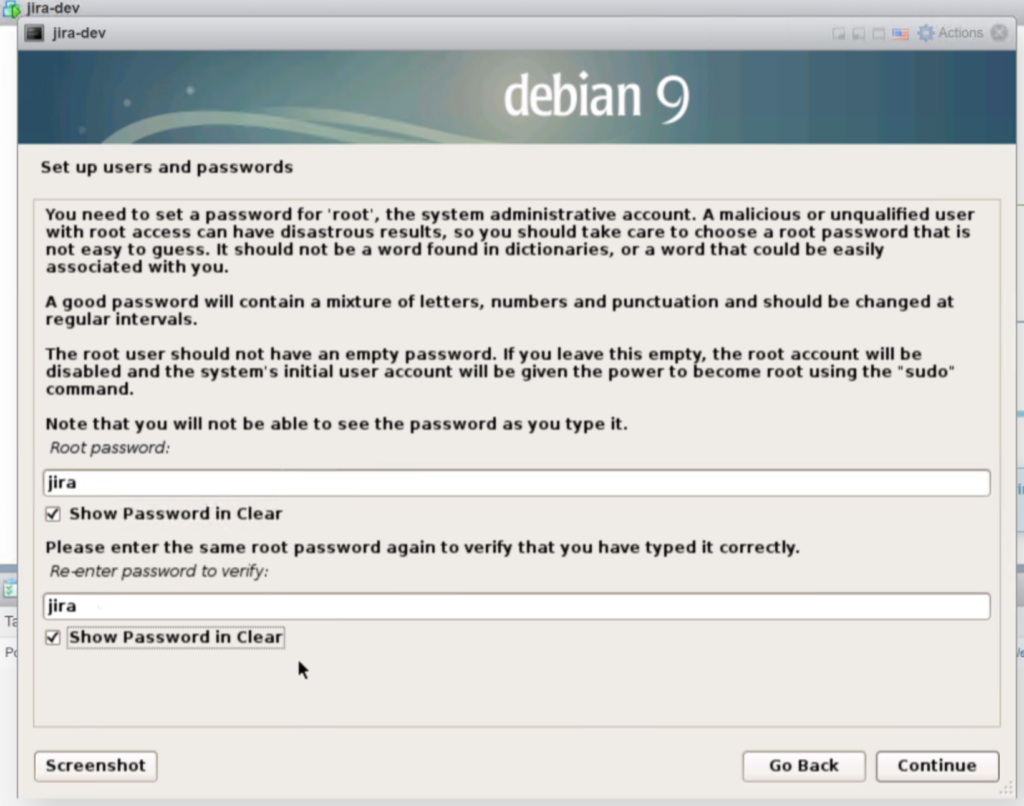The width and height of the screenshot is (1024, 806).
Task: Click the background window jira-dev title
Action: coord(53,8)
